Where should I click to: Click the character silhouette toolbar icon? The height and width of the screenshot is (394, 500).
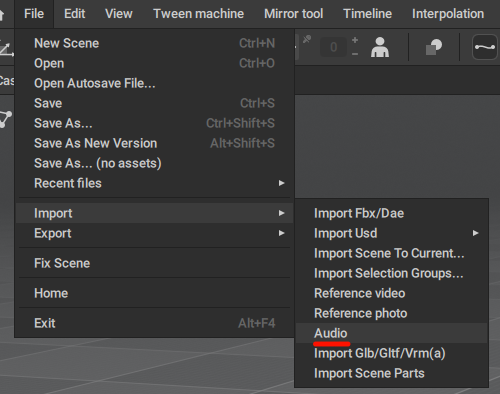(380, 47)
